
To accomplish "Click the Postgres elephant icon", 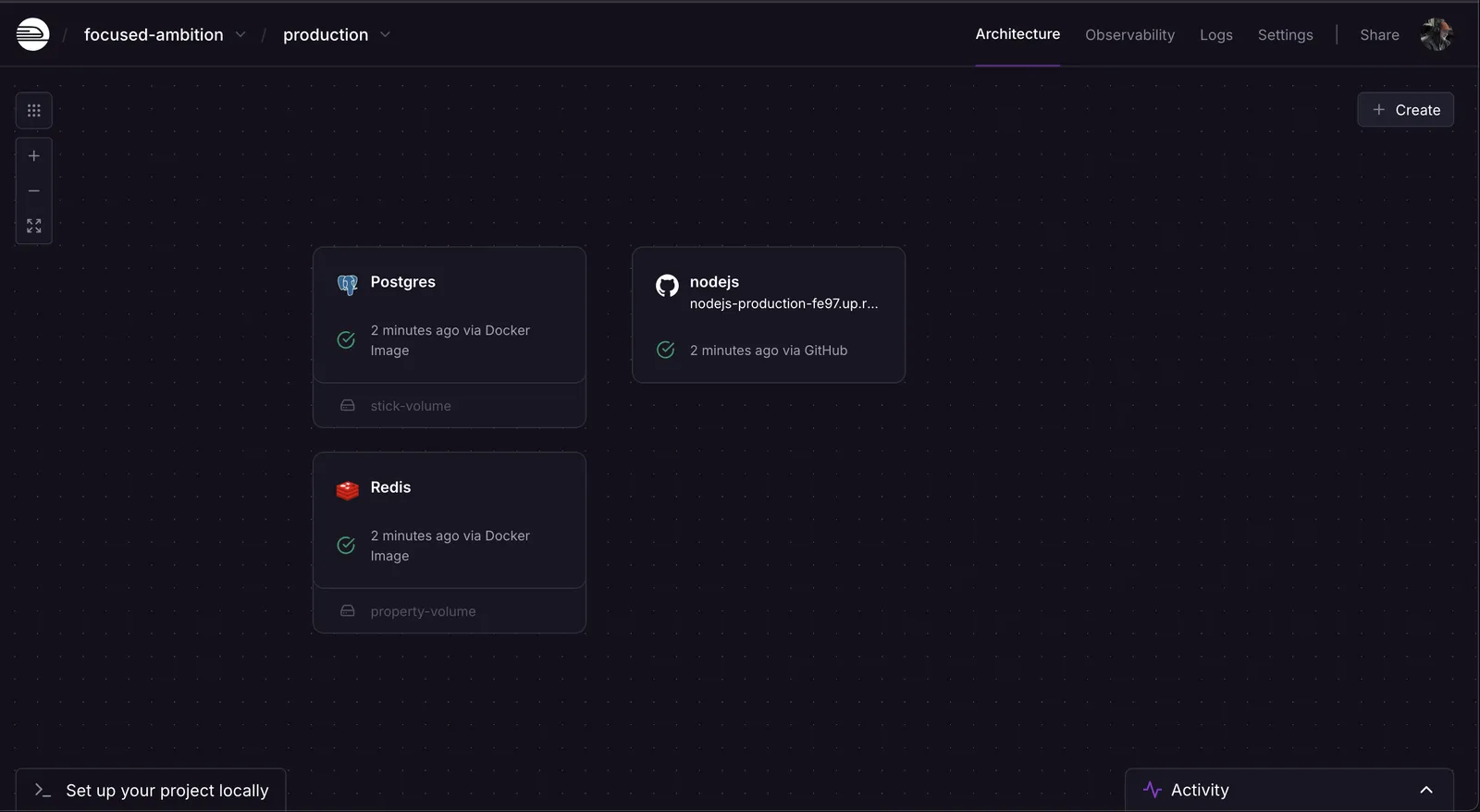I will (x=348, y=285).
